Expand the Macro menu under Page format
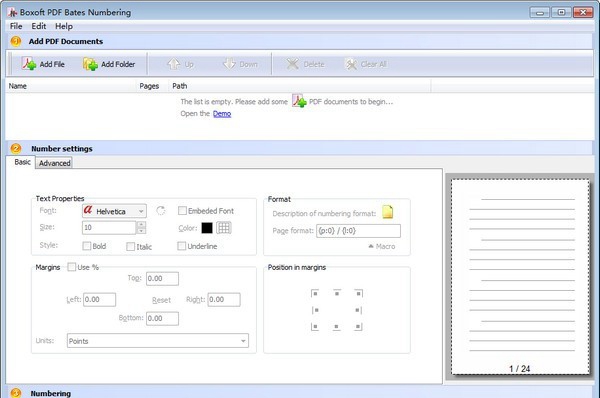 382,246
